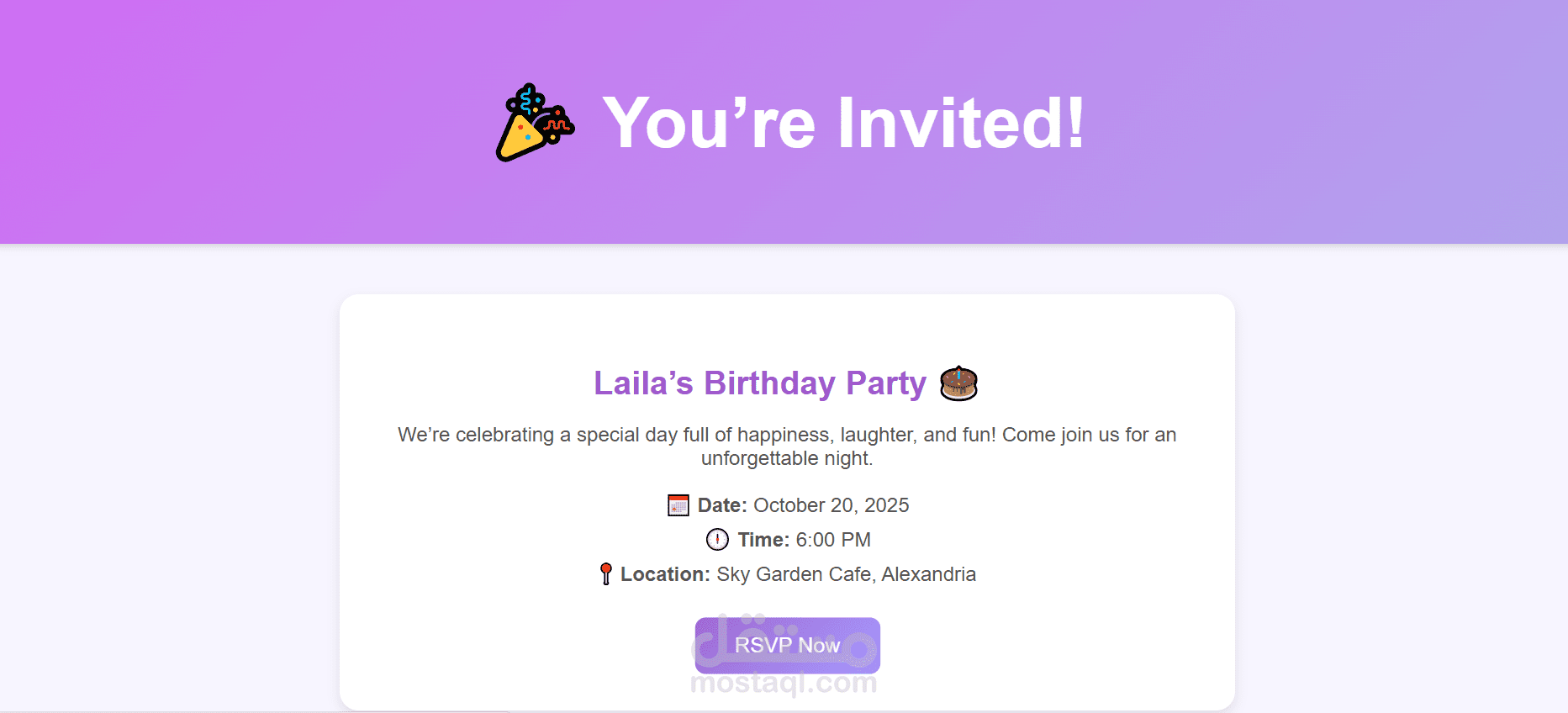
Task: Click the mostaql.com watermark text
Action: [783, 684]
